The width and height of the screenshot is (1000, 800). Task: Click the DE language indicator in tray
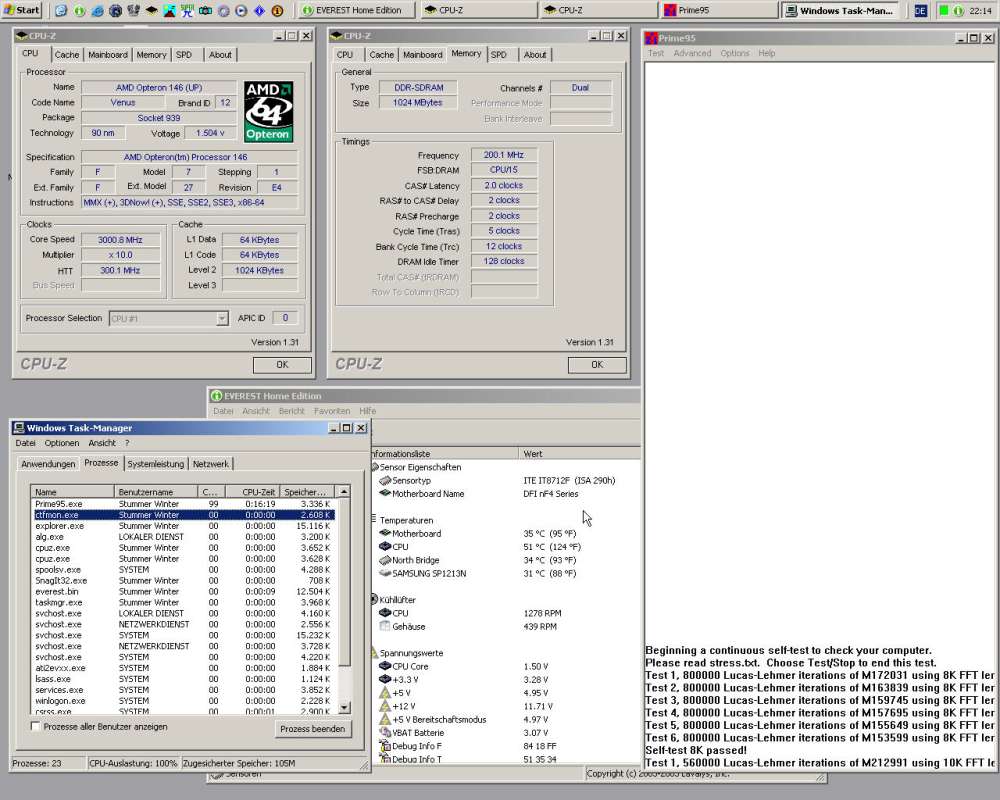[920, 11]
